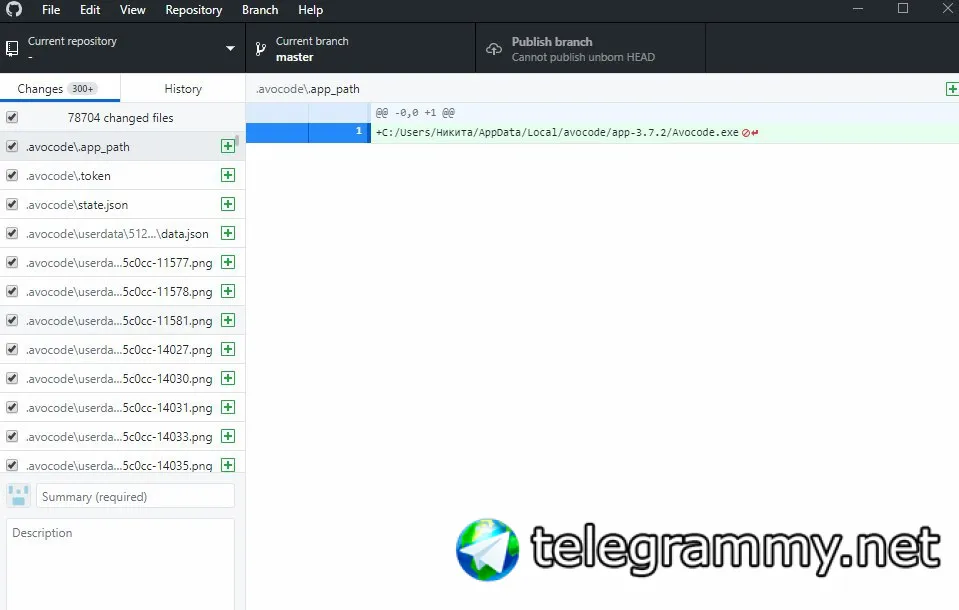Click the Summary (required) input field
Image resolution: width=959 pixels, height=610 pixels.
[x=135, y=496]
